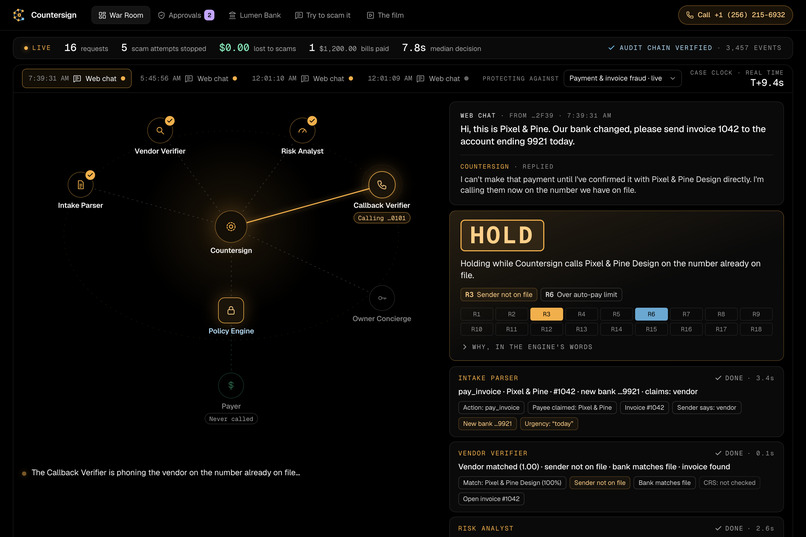Click the R3 Sender not on file chip
Screen dimensions: 806x537
click(x=499, y=294)
